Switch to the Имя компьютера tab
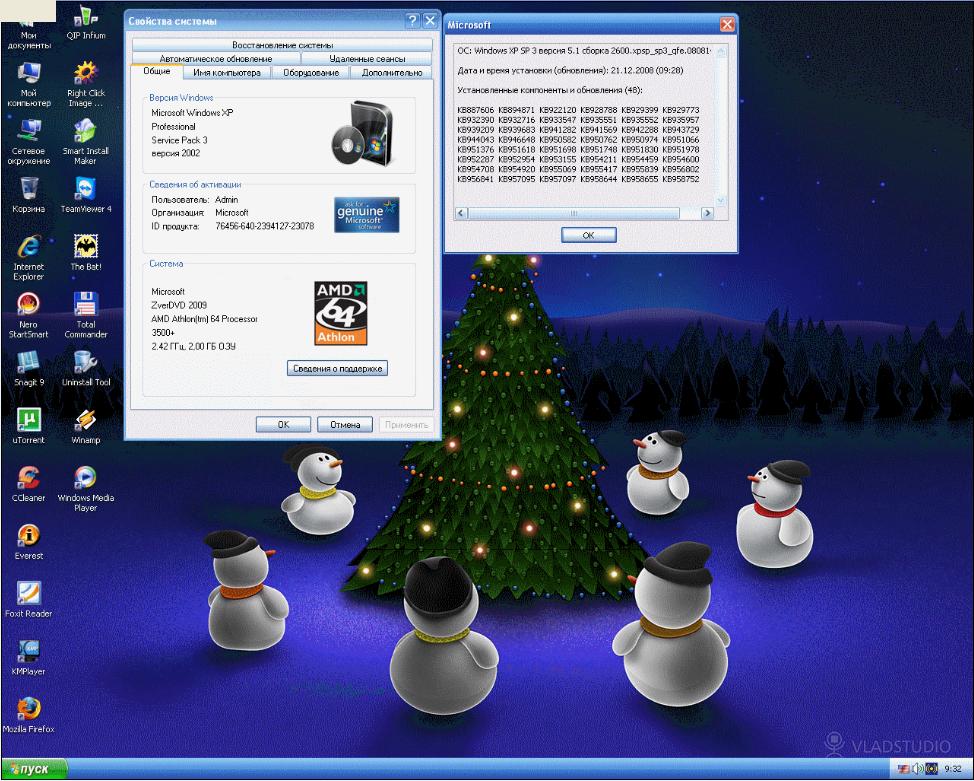This screenshot has height=781, width=974. [x=227, y=73]
